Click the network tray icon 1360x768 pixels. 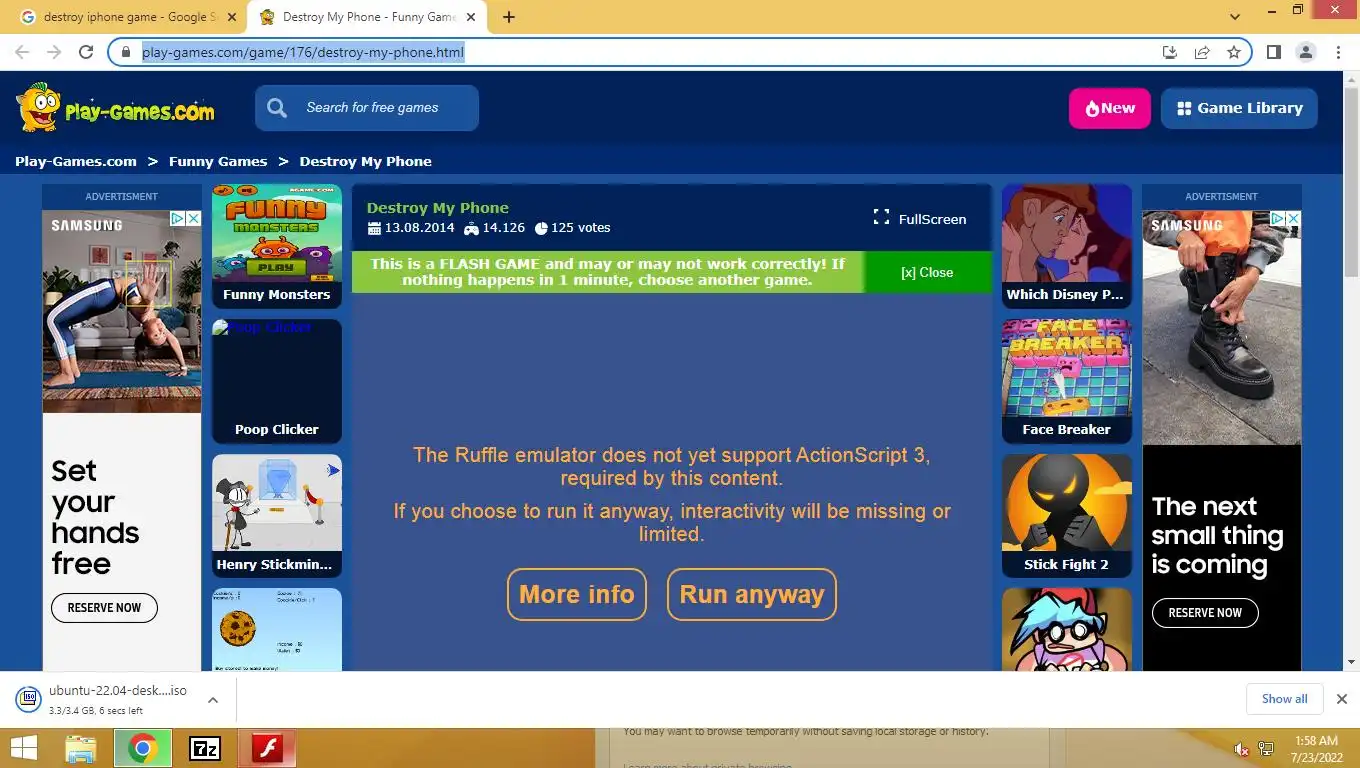1266,749
